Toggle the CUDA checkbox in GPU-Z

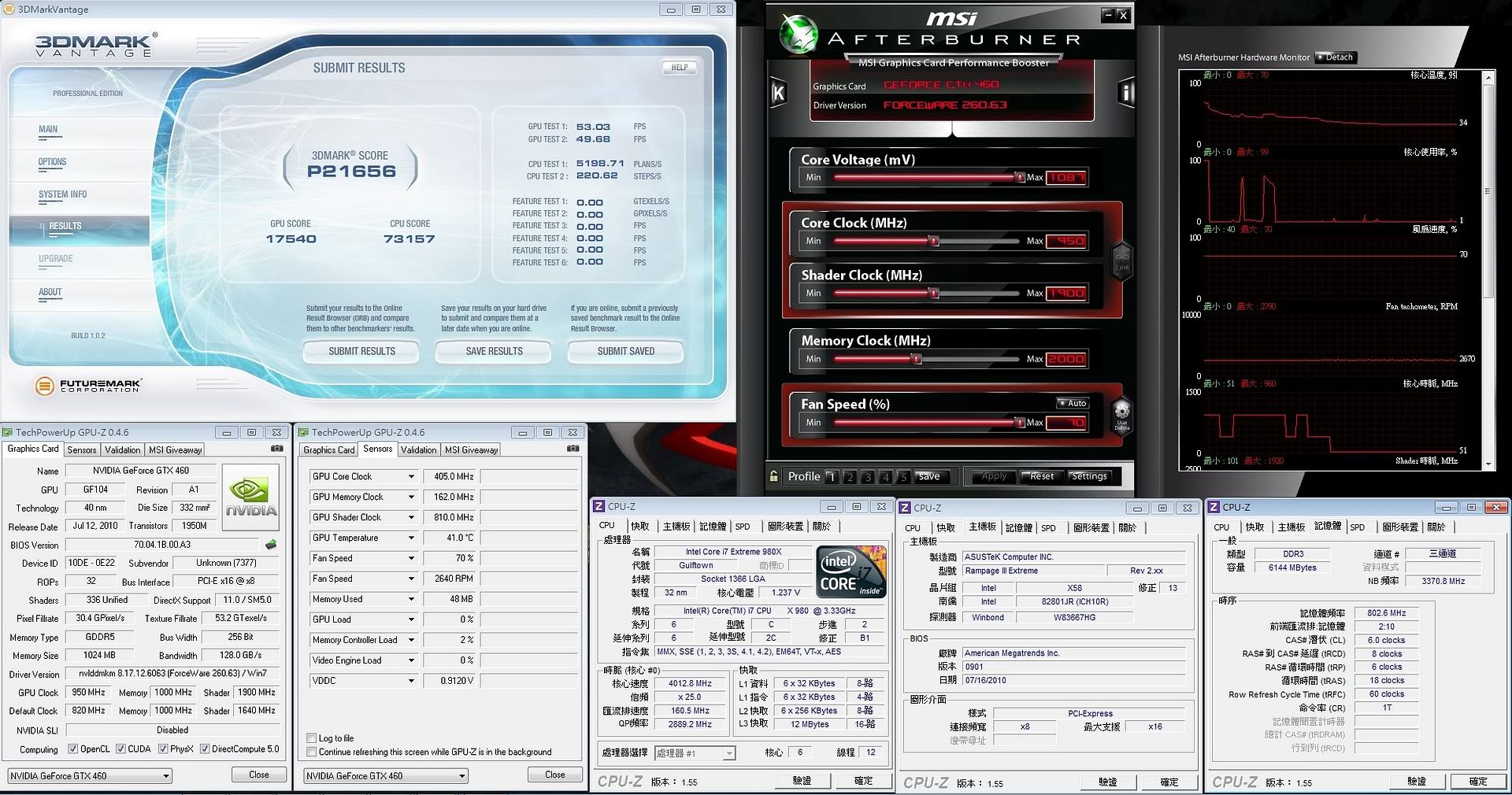click(x=120, y=749)
